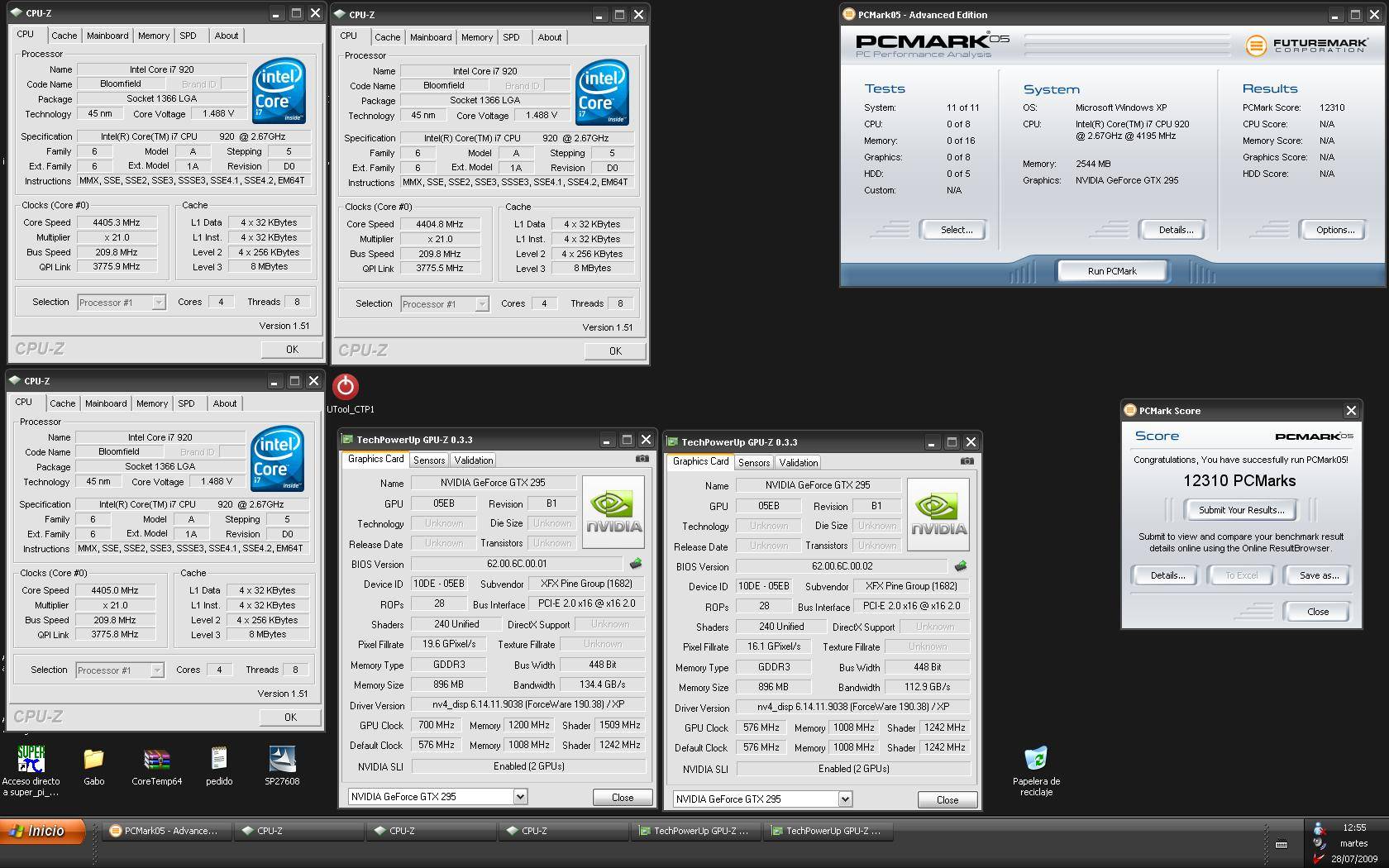Click BIOS save chip icon for version 62.00.6C.00.02
This screenshot has width=1389, height=868.
(960, 566)
